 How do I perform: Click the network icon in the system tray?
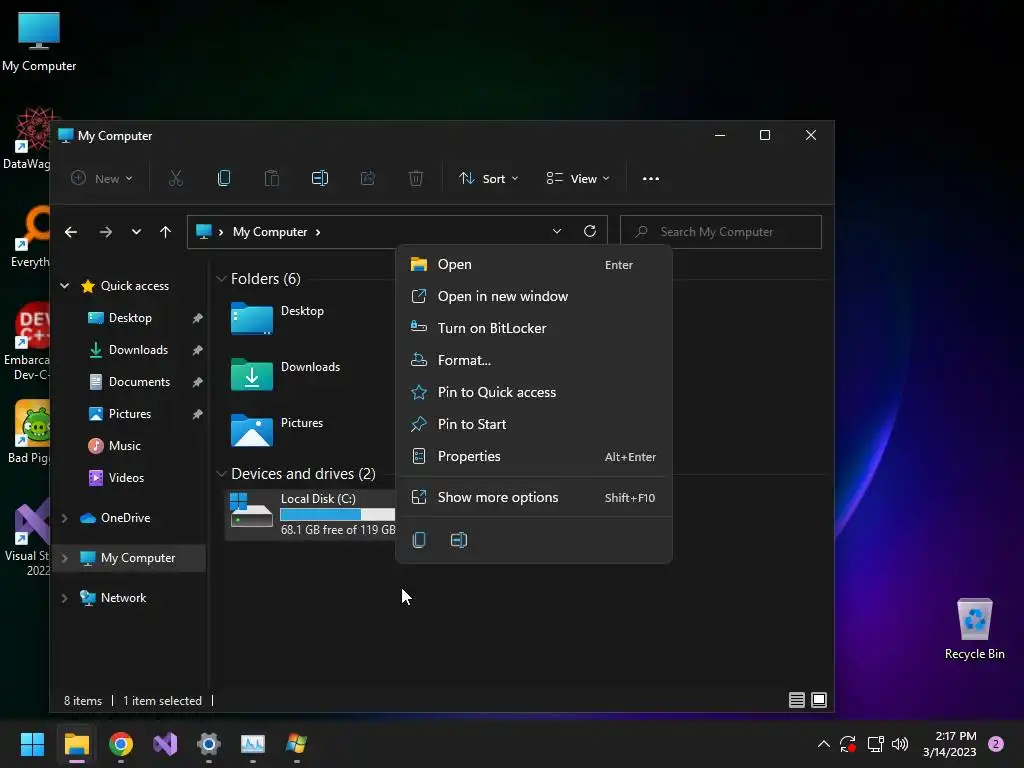875,744
